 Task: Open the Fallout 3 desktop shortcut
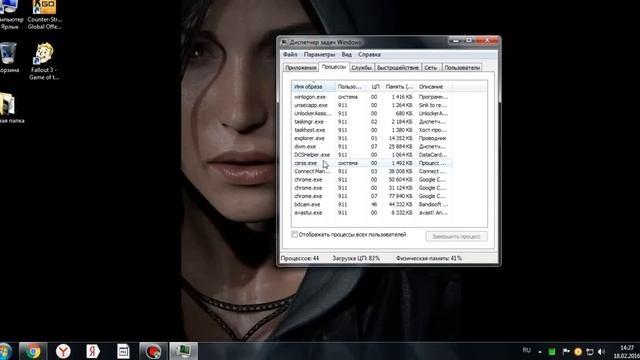click(44, 61)
